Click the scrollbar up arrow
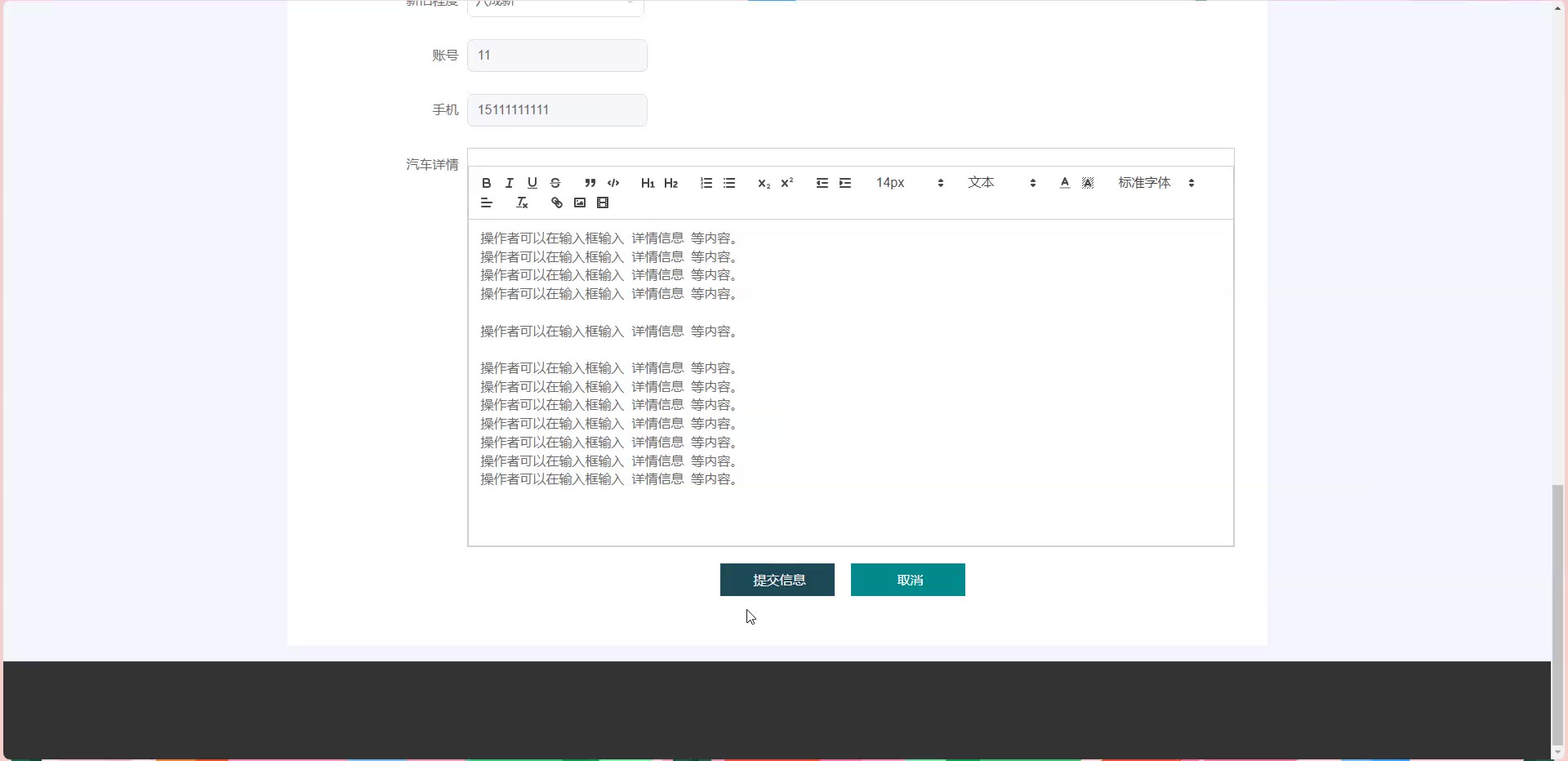The width and height of the screenshot is (1568, 761). coord(1558,7)
